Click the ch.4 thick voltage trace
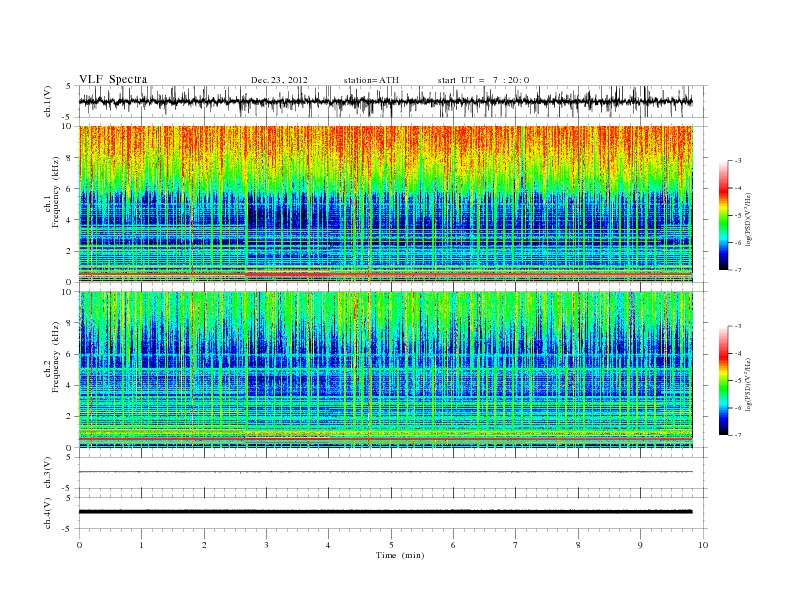This screenshot has width=792, height=612. 385,512
